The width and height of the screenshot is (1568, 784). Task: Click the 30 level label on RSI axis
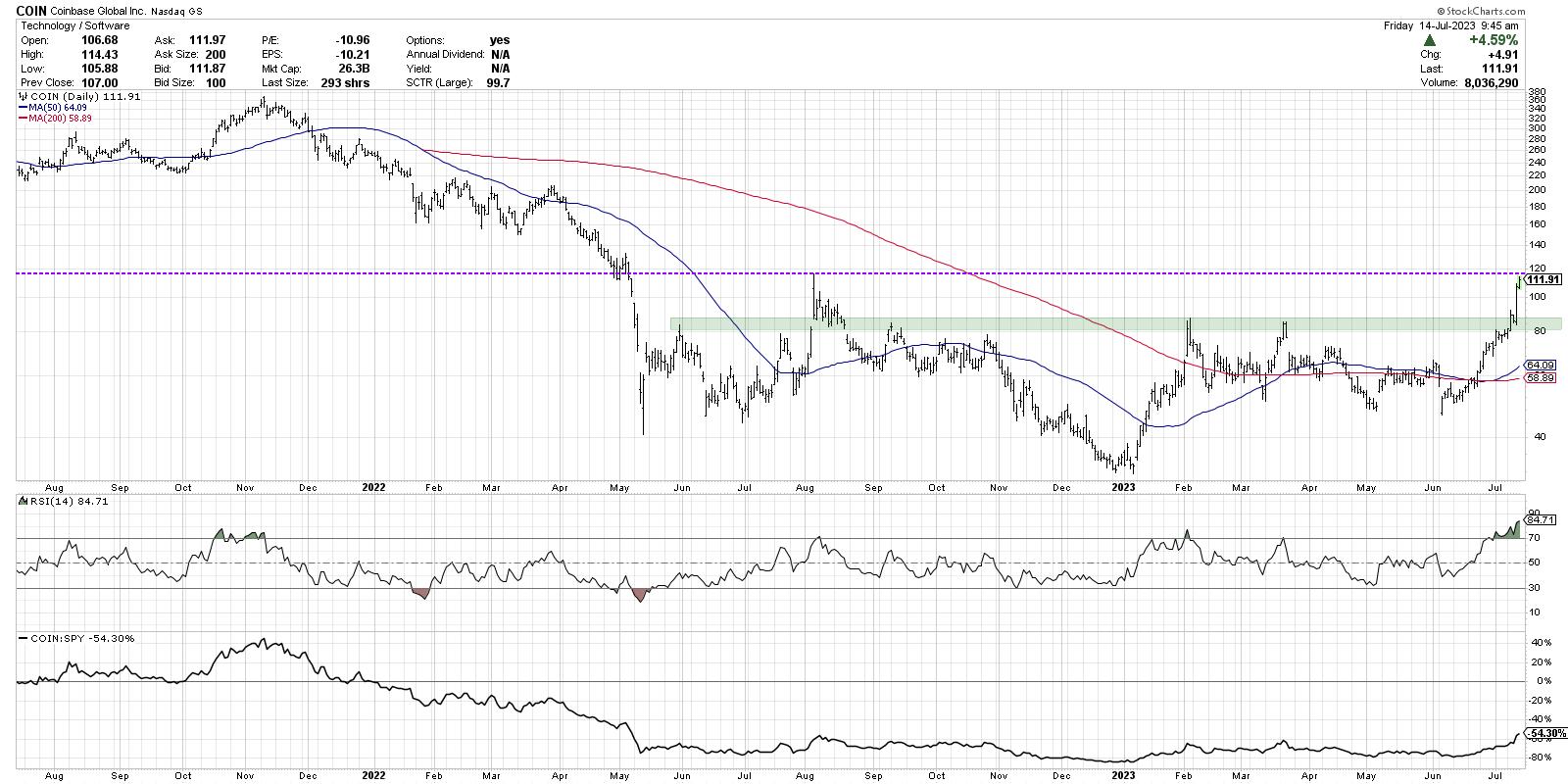(x=1533, y=588)
